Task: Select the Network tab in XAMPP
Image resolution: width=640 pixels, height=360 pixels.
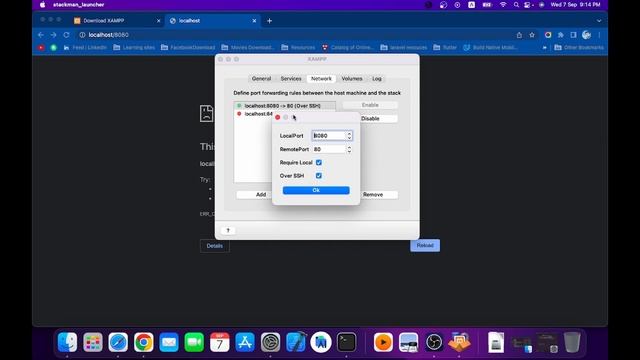Action: point(321,78)
